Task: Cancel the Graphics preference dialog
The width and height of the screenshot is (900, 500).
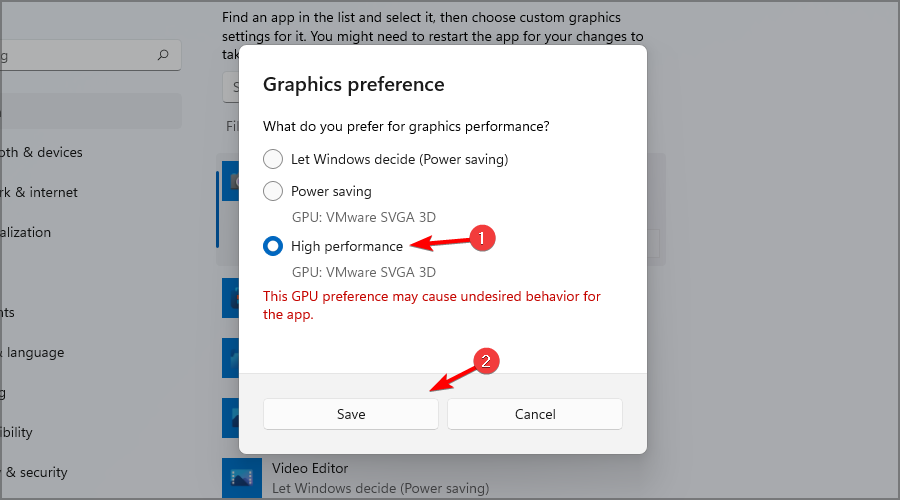Action: pos(535,414)
